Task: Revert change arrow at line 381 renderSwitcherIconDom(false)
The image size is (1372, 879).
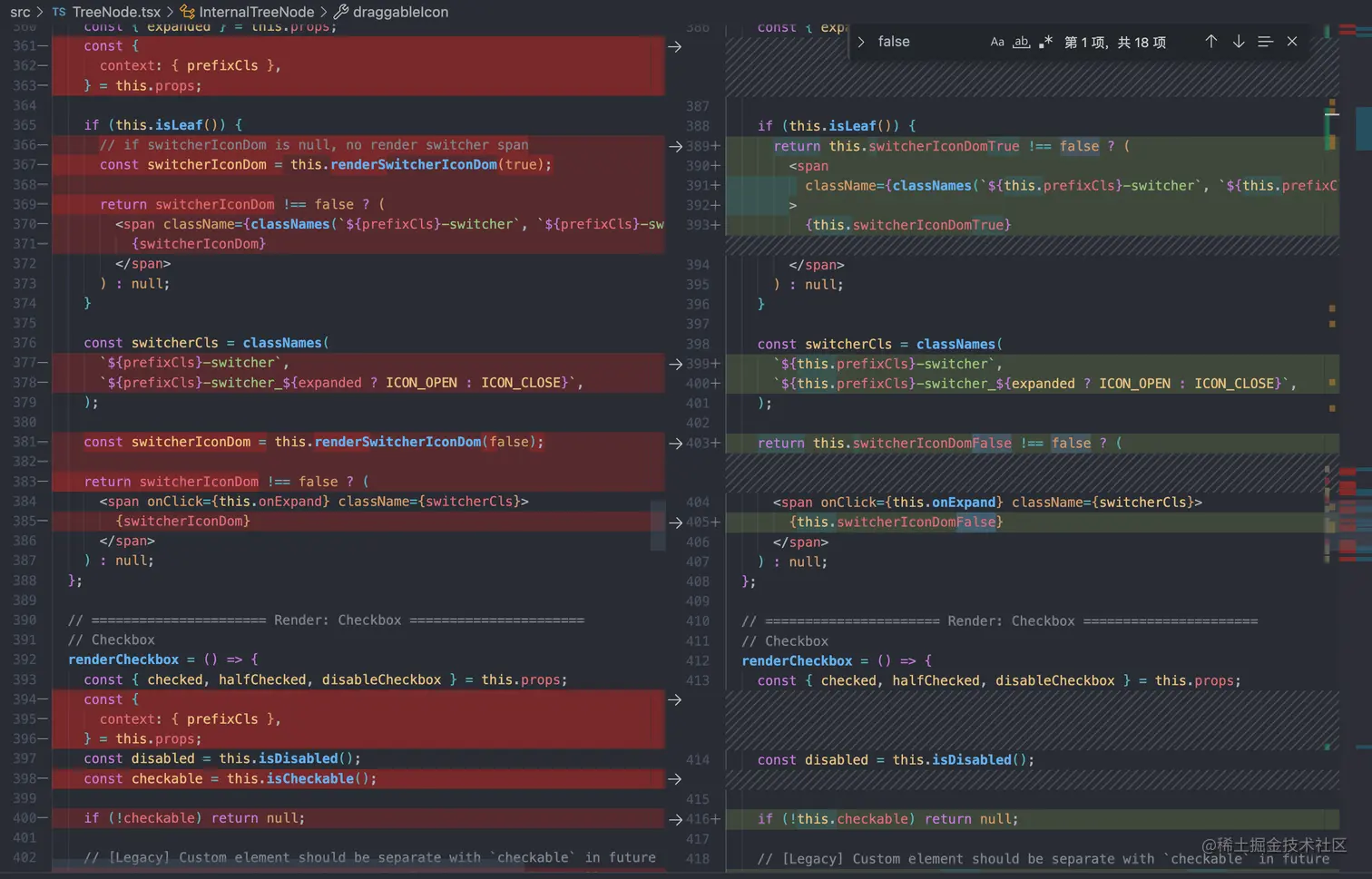Action: click(x=675, y=444)
